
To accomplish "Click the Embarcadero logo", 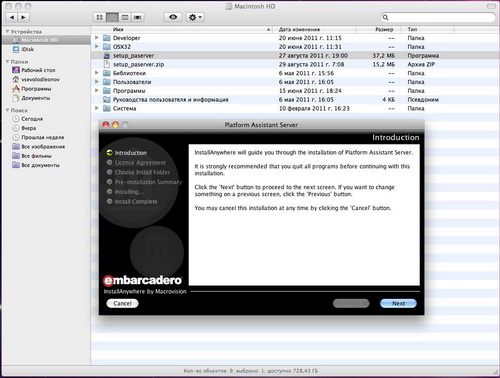I will [143, 281].
